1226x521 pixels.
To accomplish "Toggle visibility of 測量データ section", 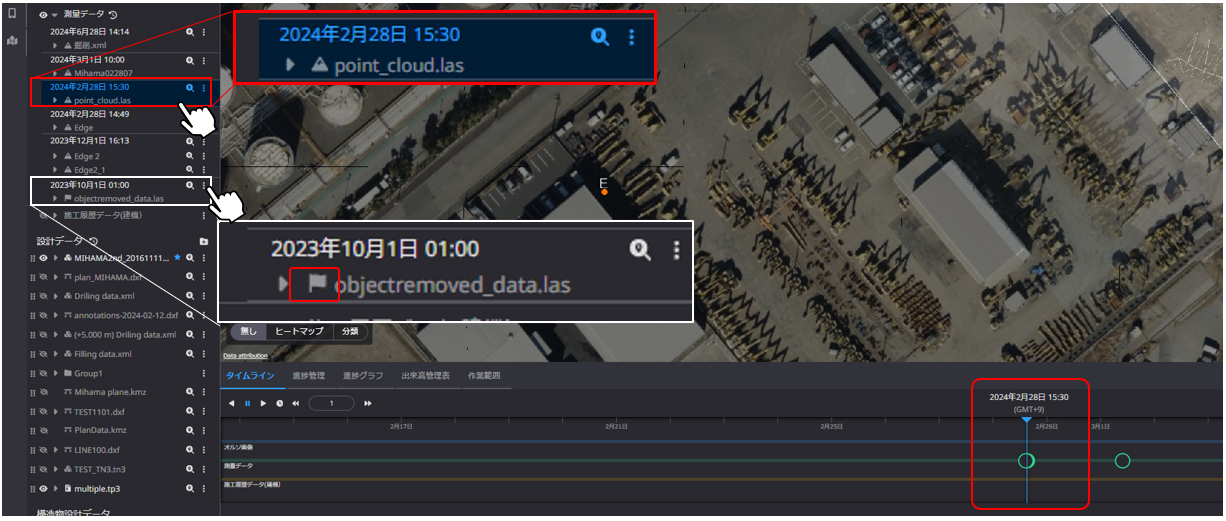I will (x=43, y=15).
